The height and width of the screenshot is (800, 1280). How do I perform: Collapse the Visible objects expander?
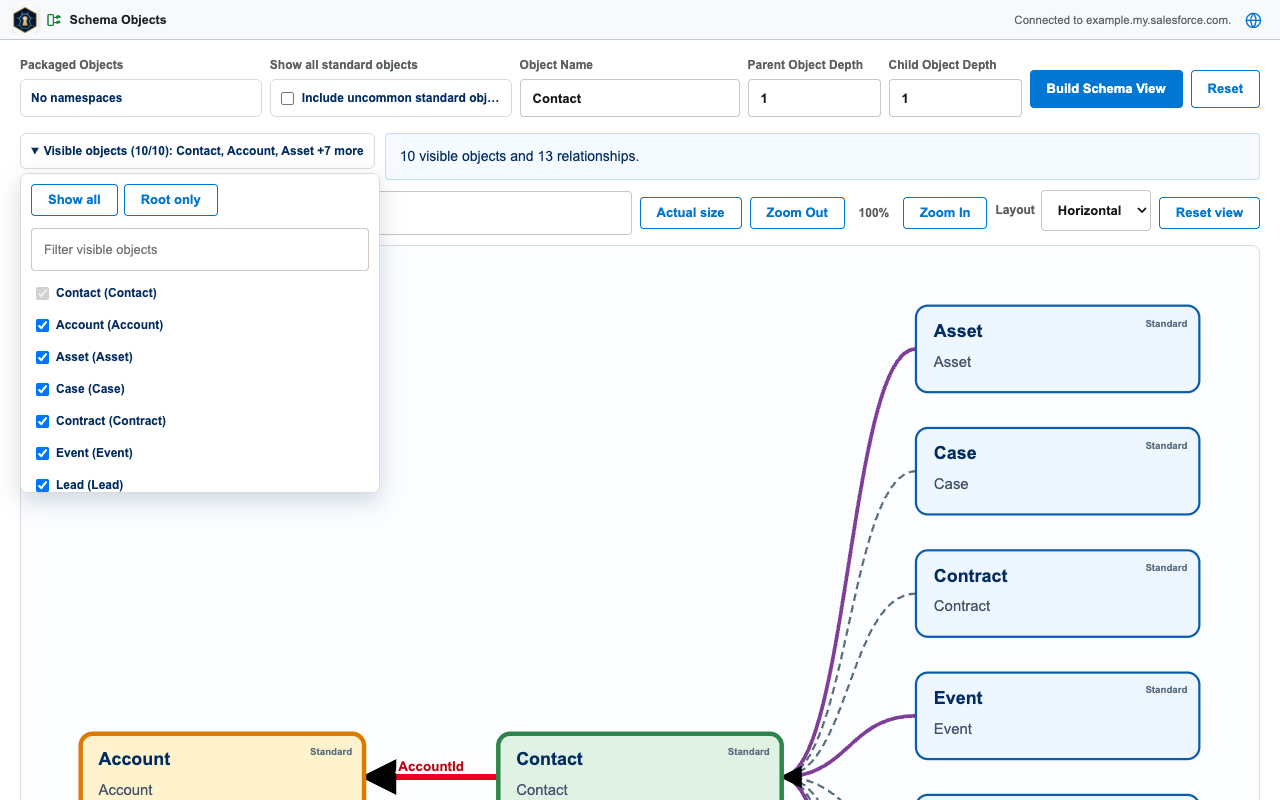pyautogui.click(x=197, y=151)
